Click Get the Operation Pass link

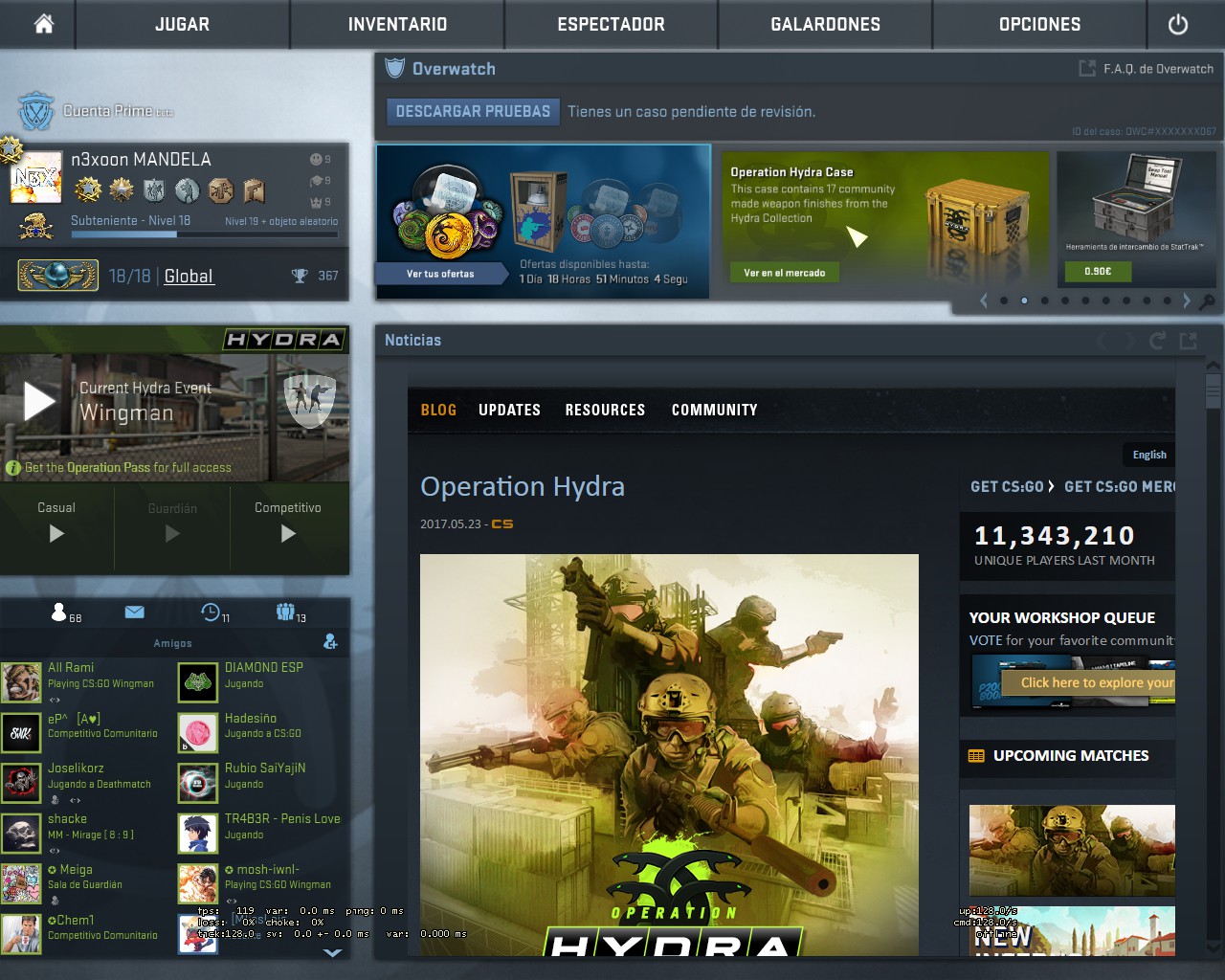pos(128,468)
